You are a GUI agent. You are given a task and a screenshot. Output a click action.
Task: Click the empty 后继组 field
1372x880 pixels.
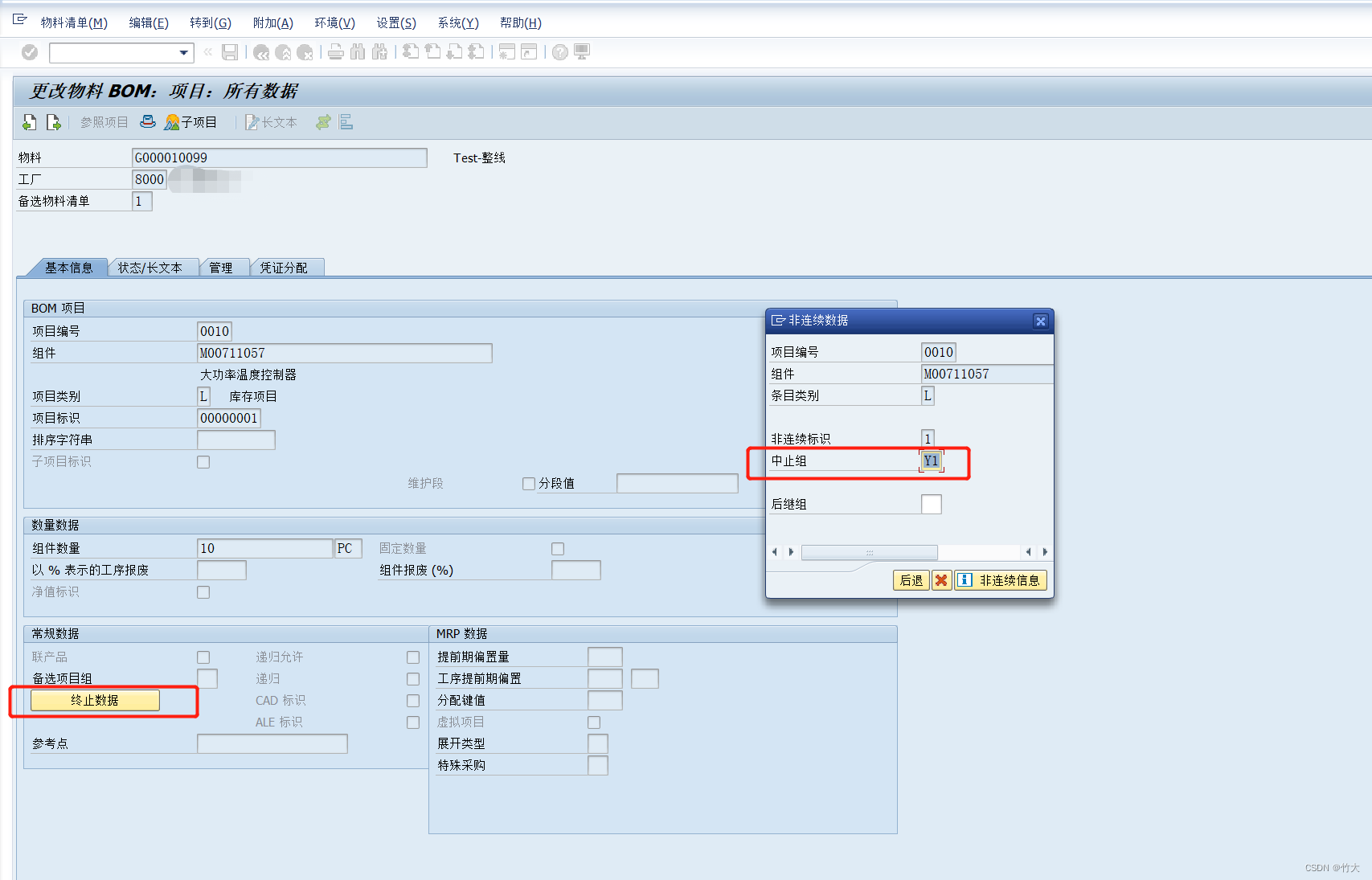tap(932, 505)
